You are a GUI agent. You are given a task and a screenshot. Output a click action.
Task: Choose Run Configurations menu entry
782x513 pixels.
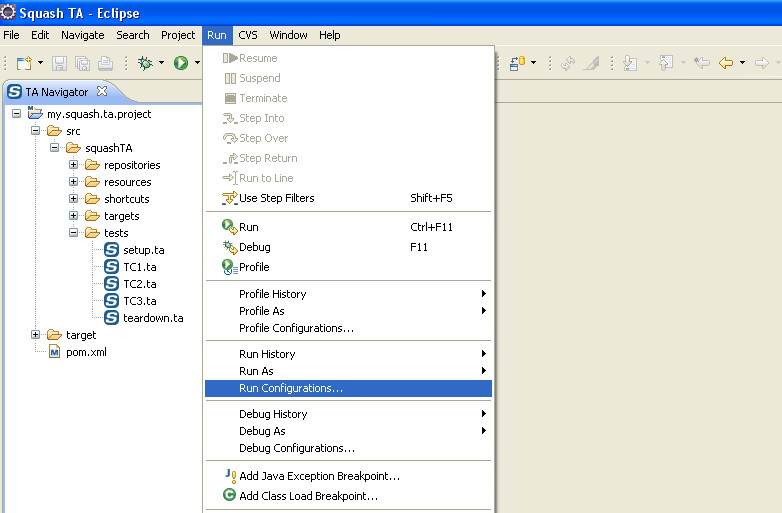[348, 388]
